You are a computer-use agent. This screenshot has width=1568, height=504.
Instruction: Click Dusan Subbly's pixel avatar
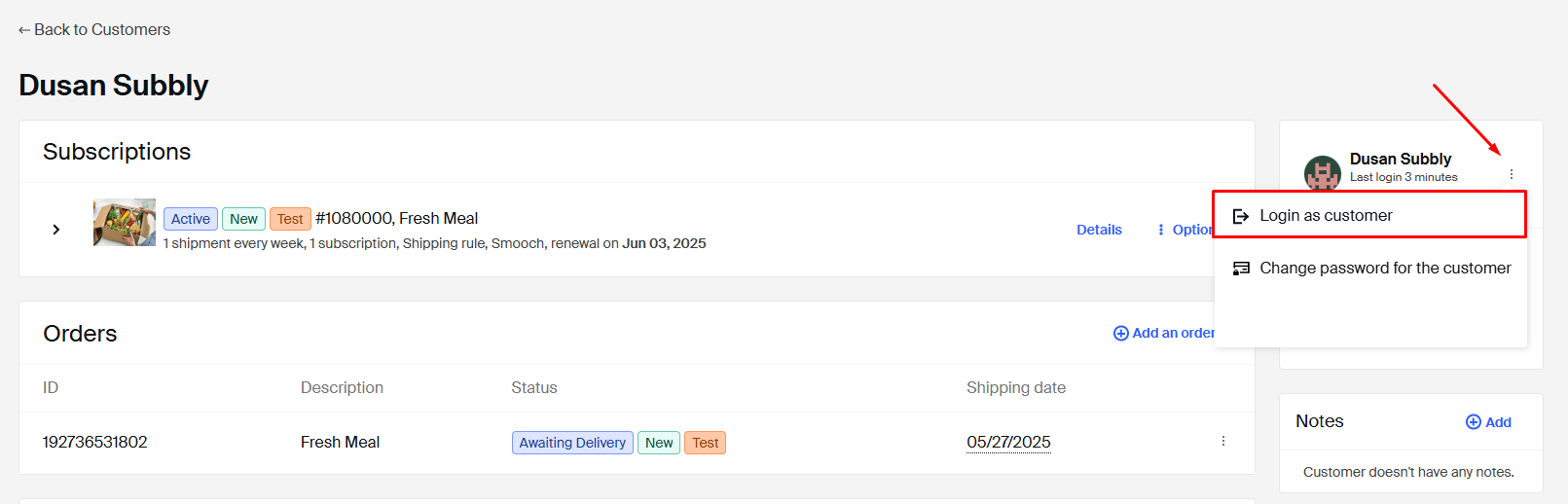[x=1323, y=173]
